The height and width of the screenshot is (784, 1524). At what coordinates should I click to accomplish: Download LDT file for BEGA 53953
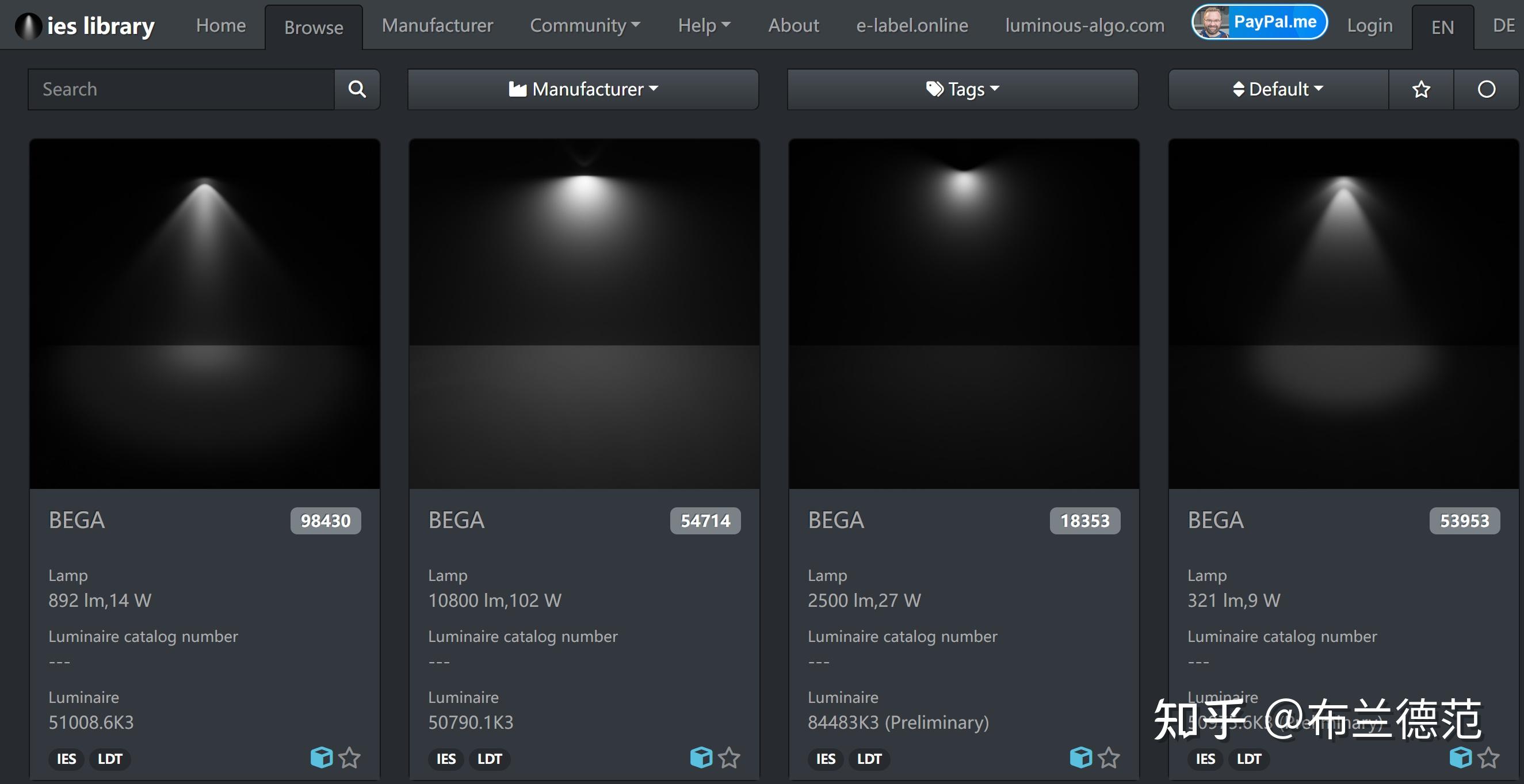point(1249,759)
